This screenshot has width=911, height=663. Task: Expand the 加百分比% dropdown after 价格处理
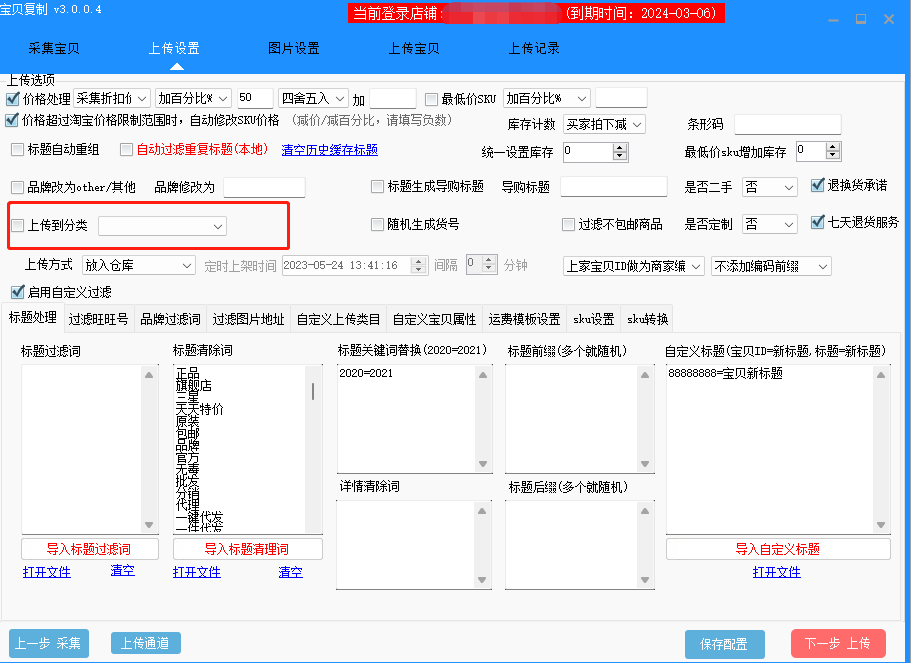tap(193, 98)
